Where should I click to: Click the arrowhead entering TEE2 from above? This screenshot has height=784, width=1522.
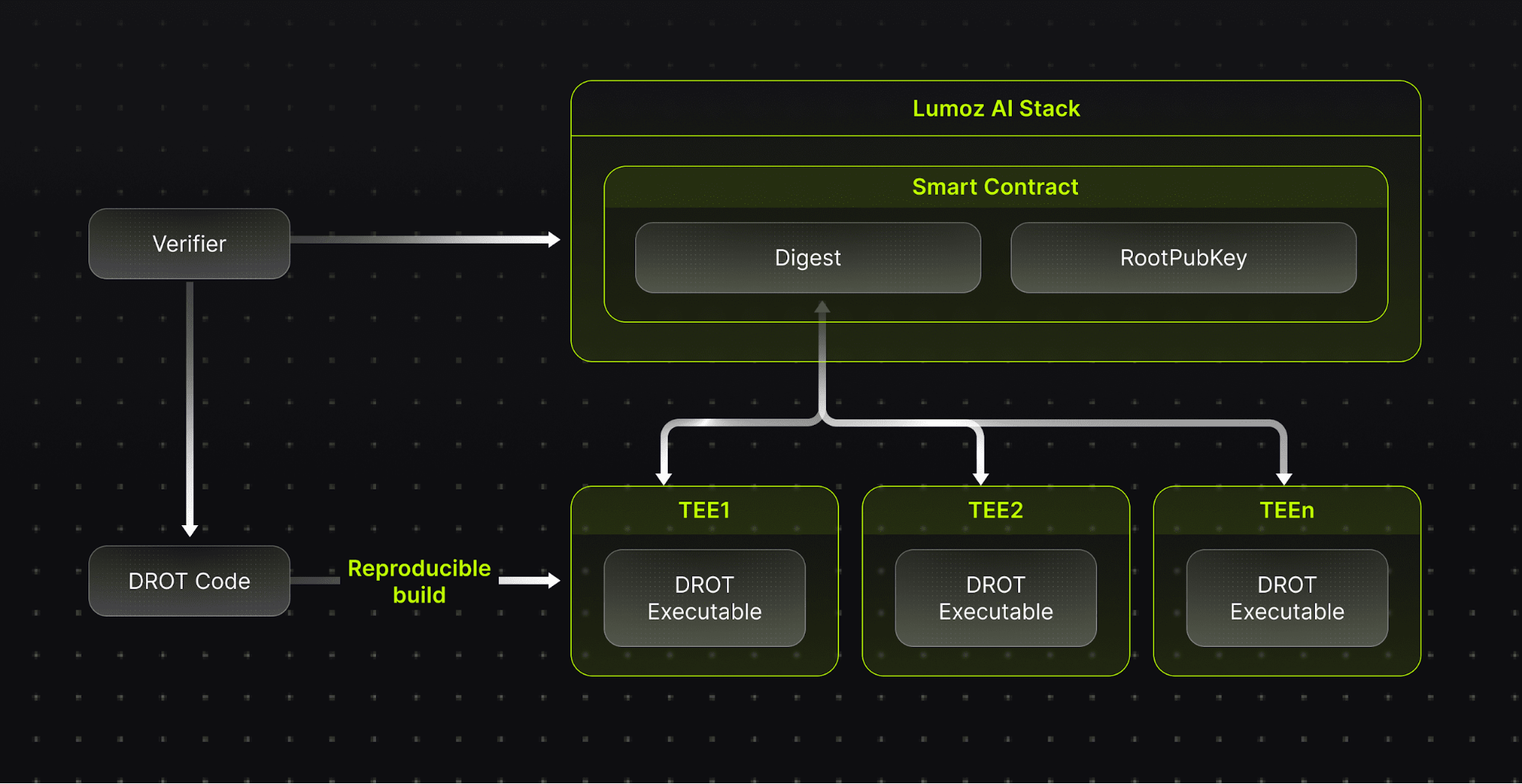tap(981, 479)
